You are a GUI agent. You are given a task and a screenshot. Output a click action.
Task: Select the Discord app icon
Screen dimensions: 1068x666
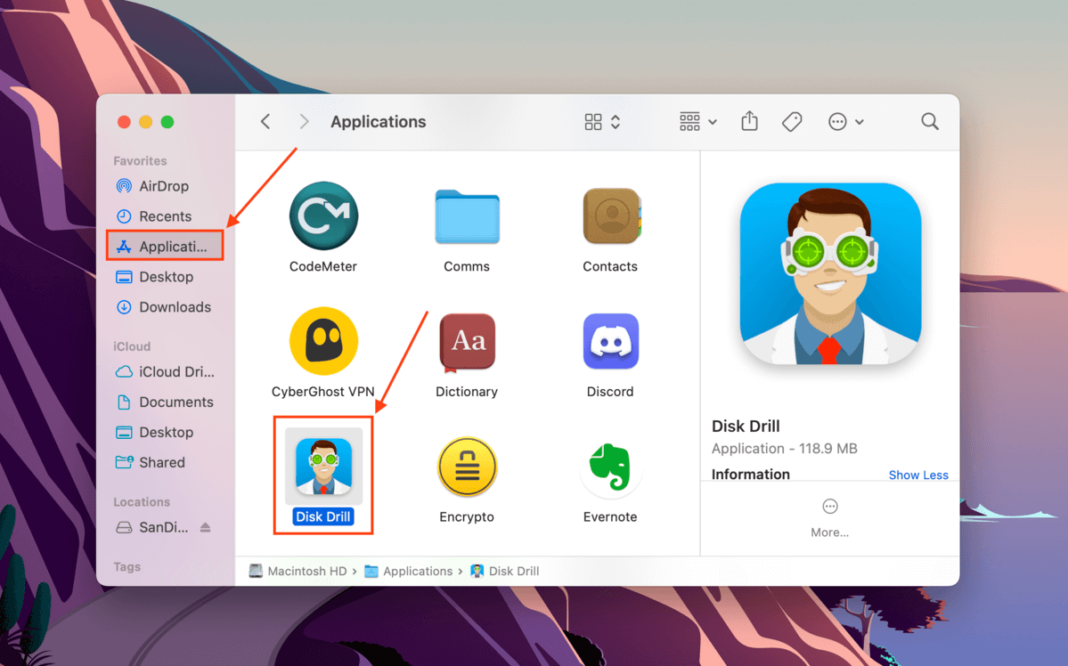pyautogui.click(x=610, y=341)
